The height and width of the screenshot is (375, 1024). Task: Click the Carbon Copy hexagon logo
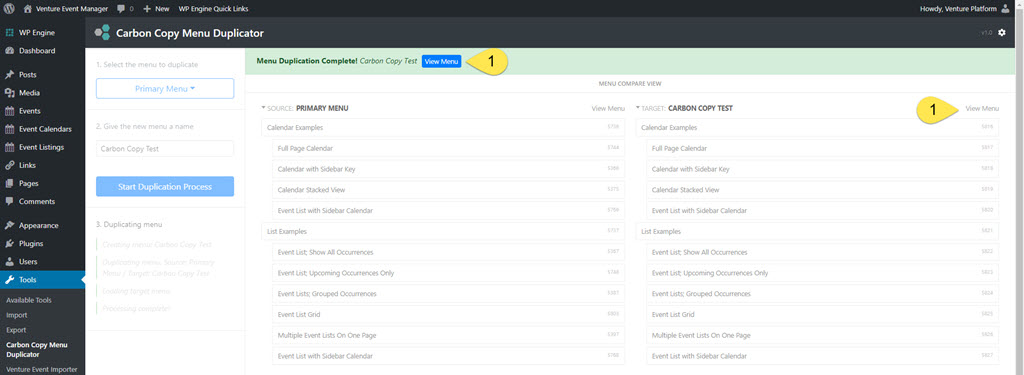tap(102, 33)
